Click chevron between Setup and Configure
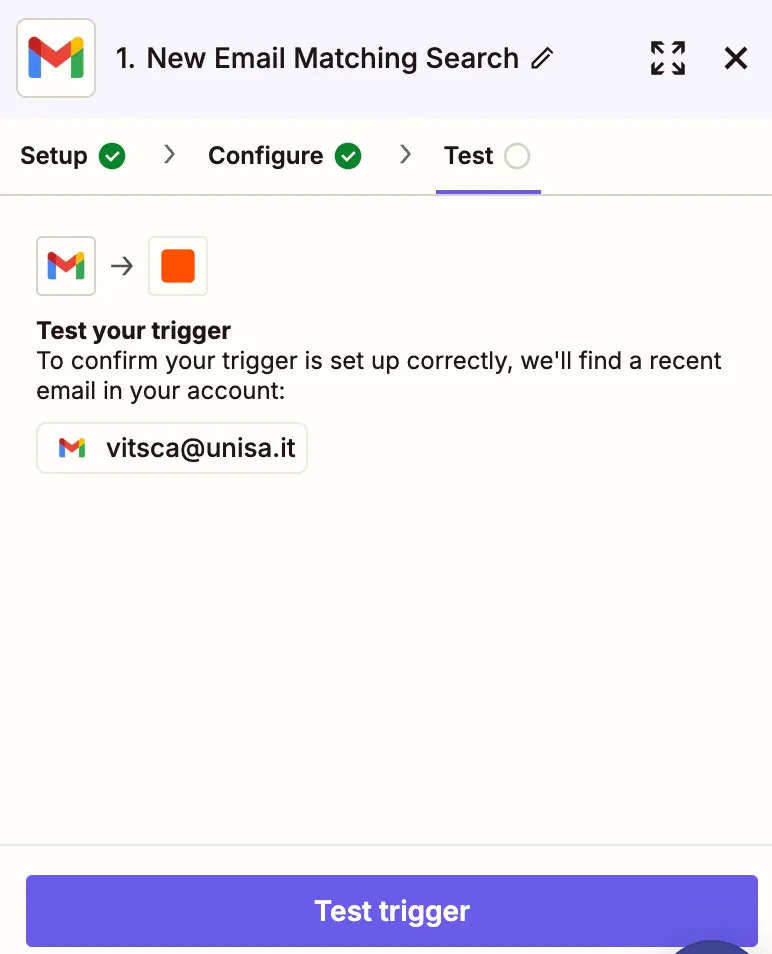Image resolution: width=772 pixels, height=954 pixels. point(170,155)
